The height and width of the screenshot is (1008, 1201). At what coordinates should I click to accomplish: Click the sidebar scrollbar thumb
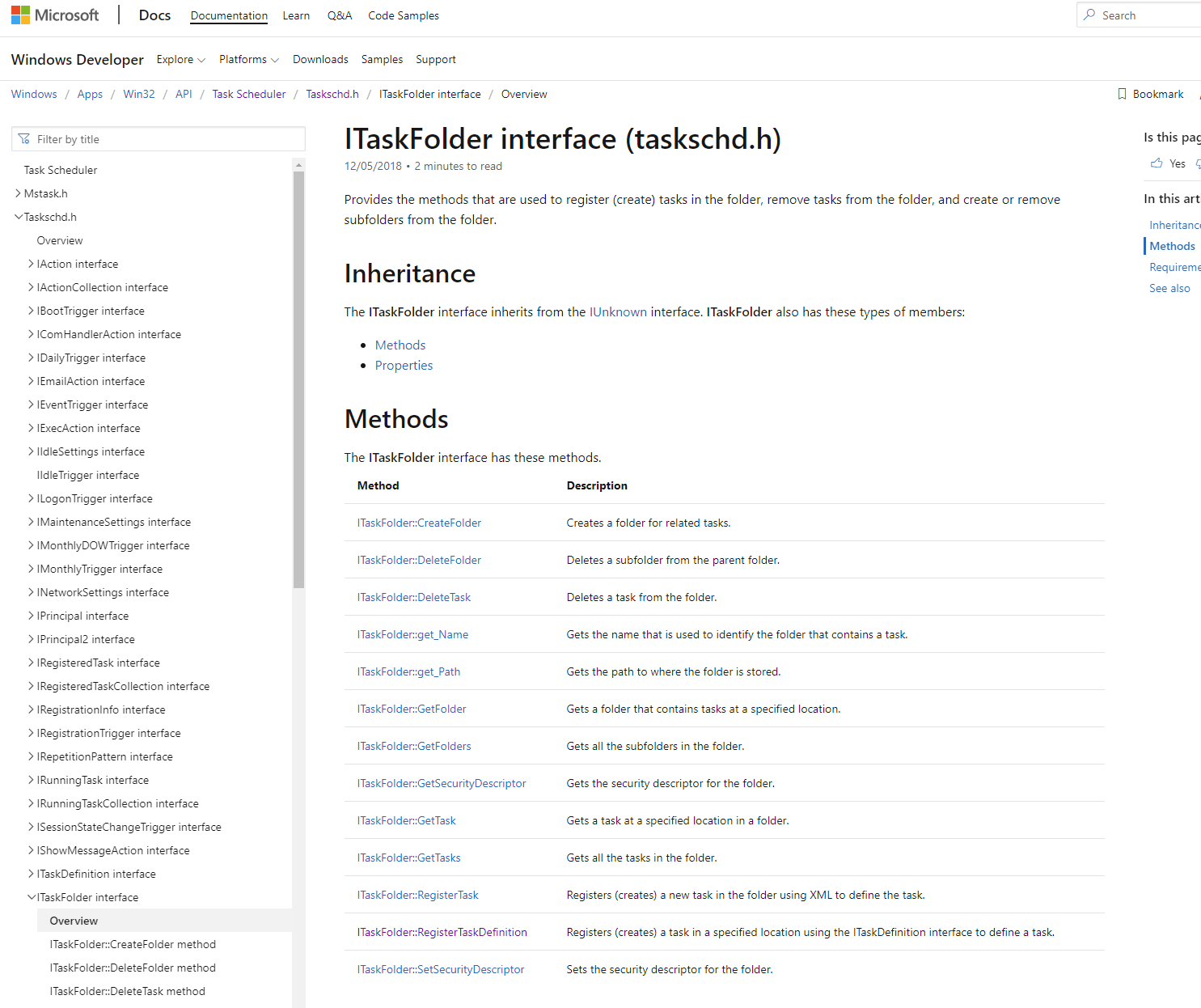point(298,380)
